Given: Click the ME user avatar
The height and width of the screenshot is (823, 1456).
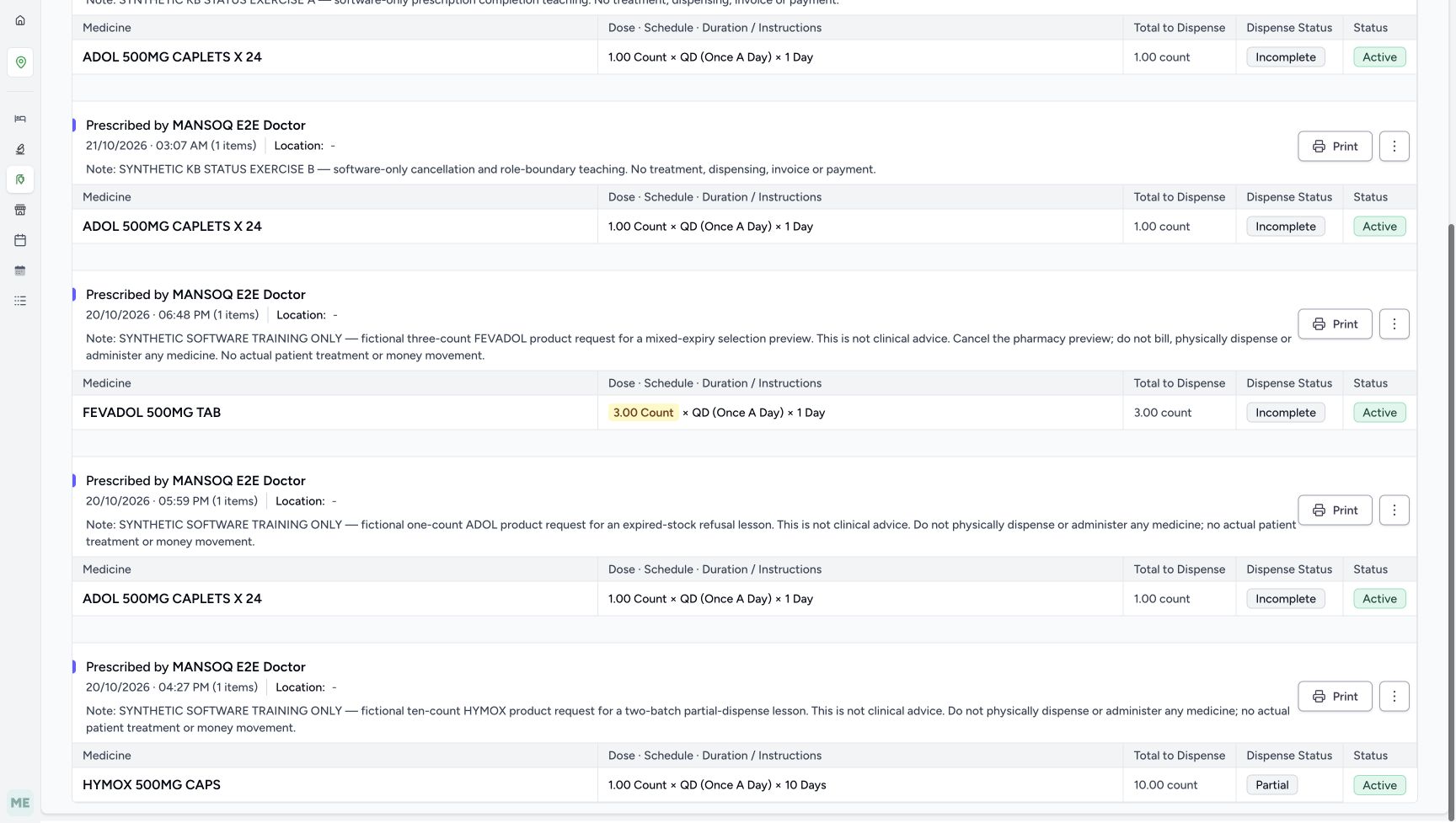Looking at the screenshot, I should tap(20, 803).
